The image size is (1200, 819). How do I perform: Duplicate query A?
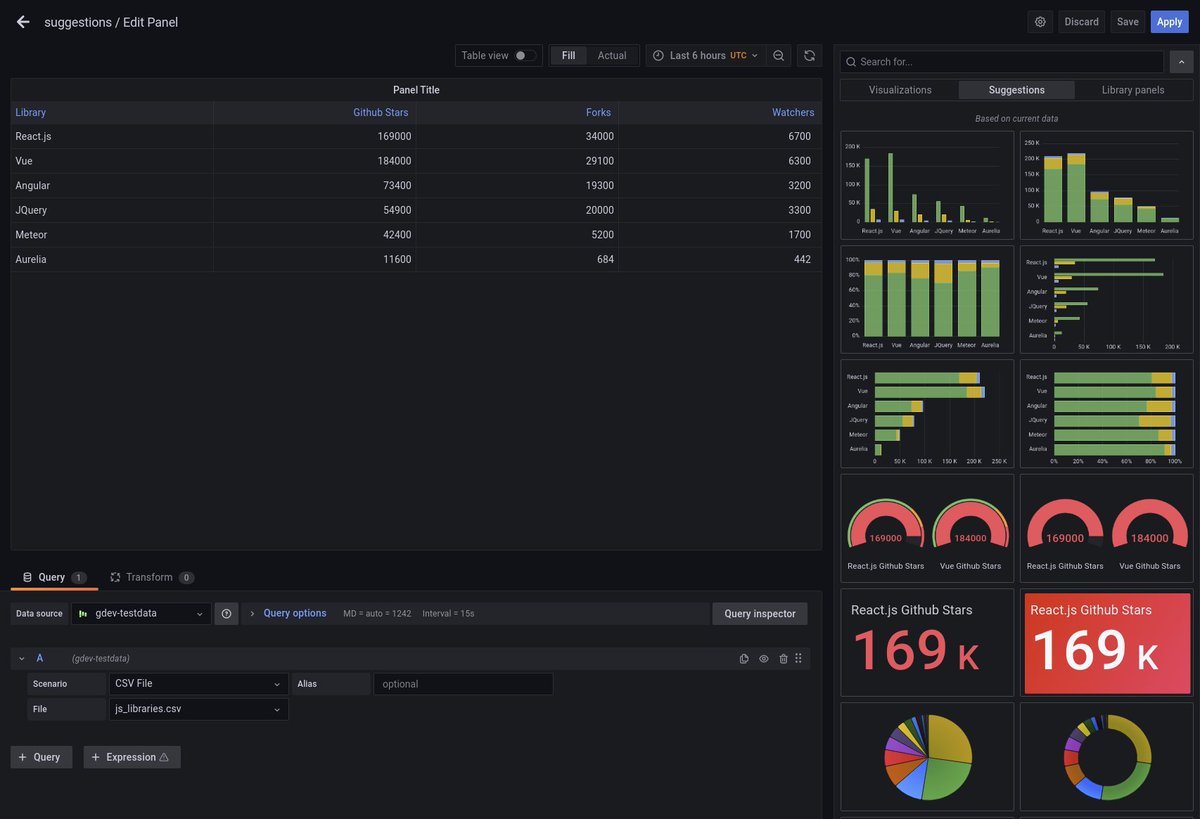click(744, 658)
